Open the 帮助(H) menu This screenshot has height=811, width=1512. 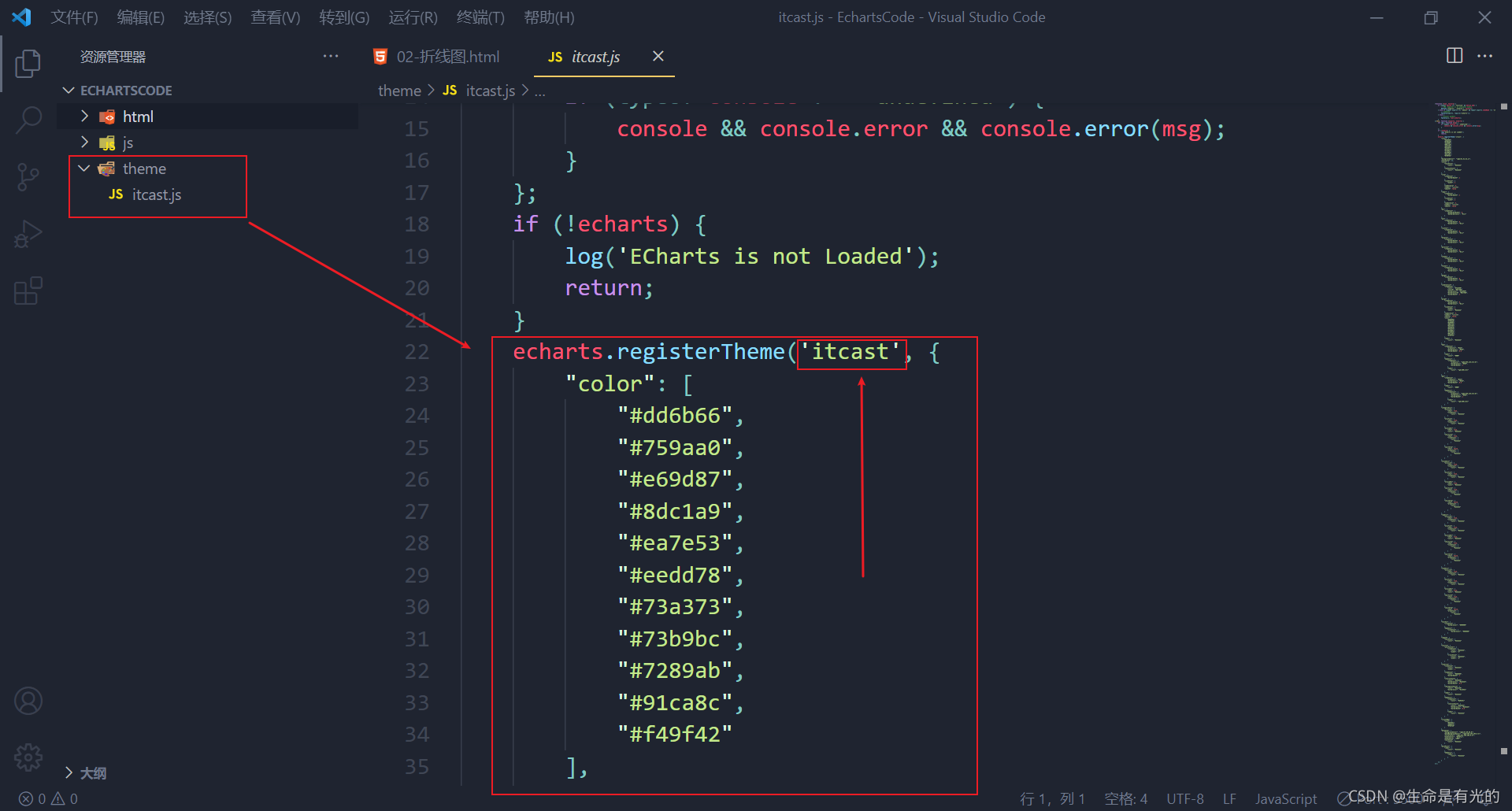pos(549,17)
